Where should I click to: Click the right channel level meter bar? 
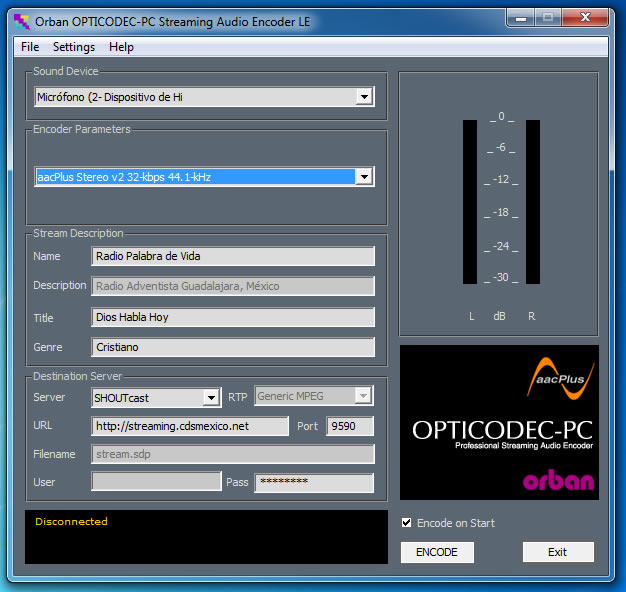(533, 202)
